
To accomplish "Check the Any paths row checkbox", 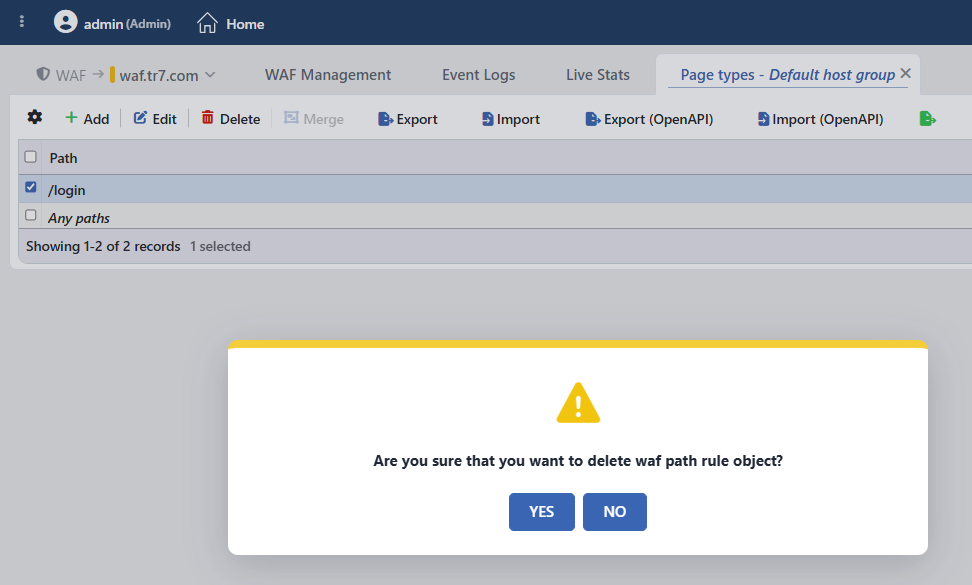I will point(30,215).
